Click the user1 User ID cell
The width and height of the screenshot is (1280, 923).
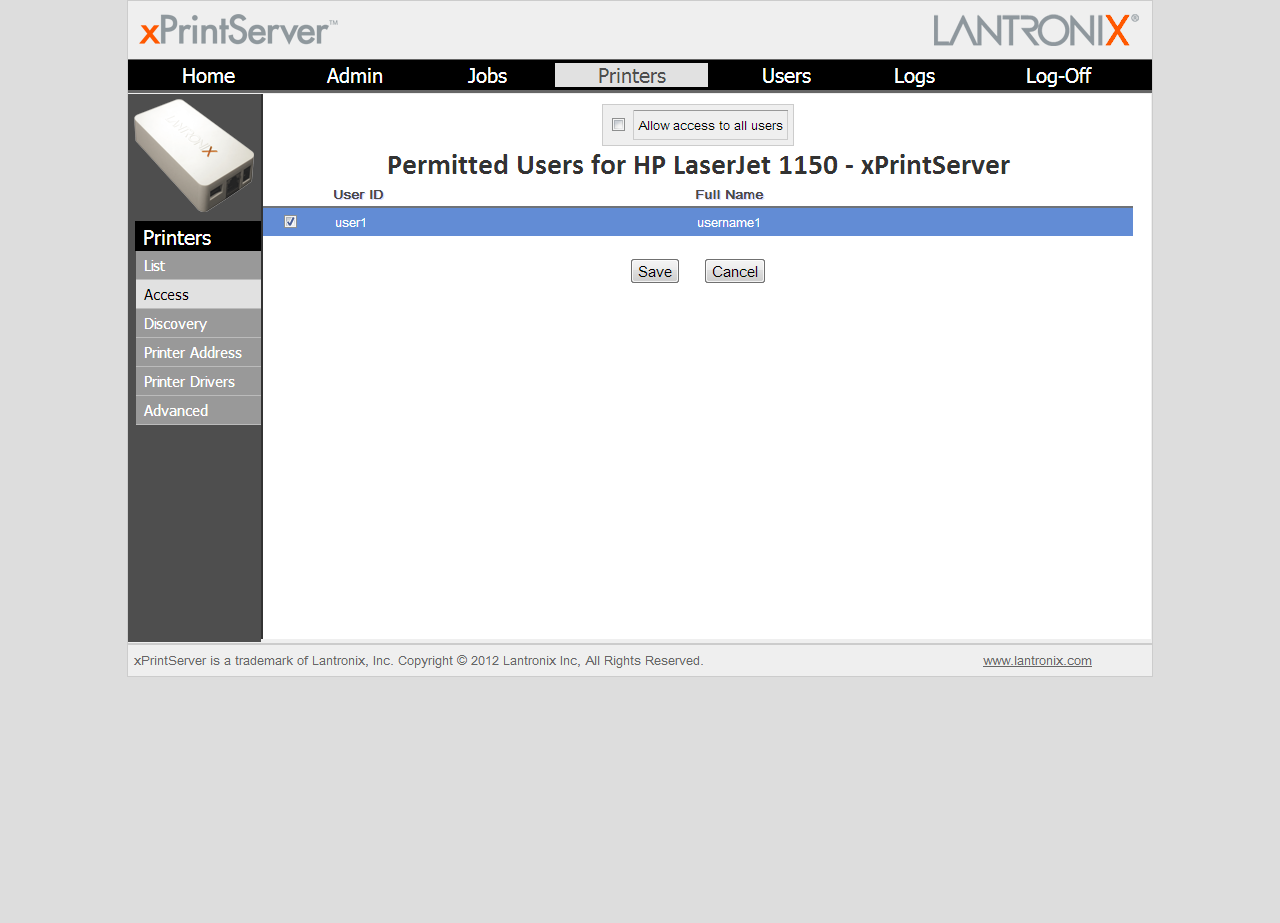tap(351, 222)
